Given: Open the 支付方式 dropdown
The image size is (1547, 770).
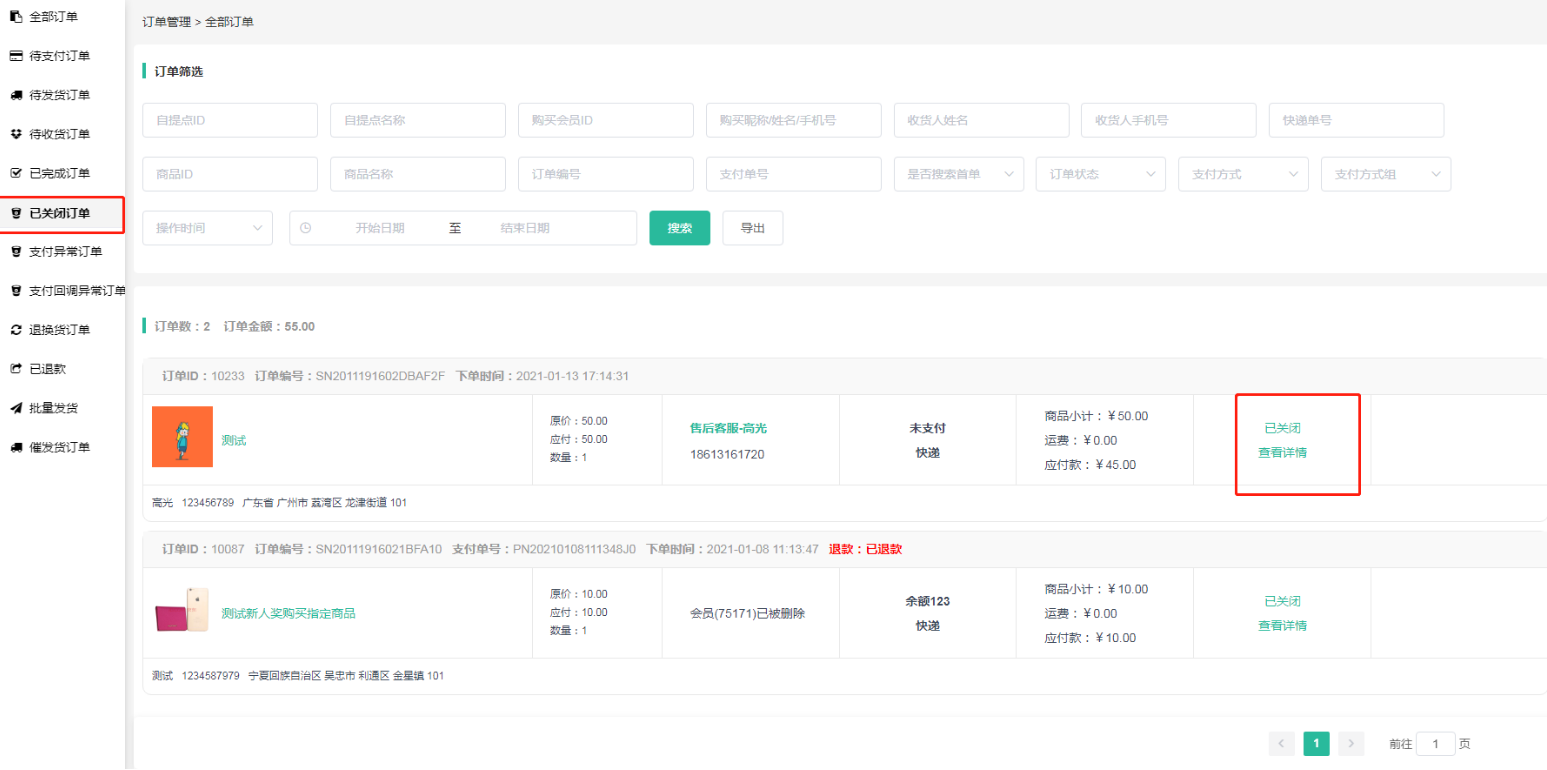Looking at the screenshot, I should point(1243,174).
